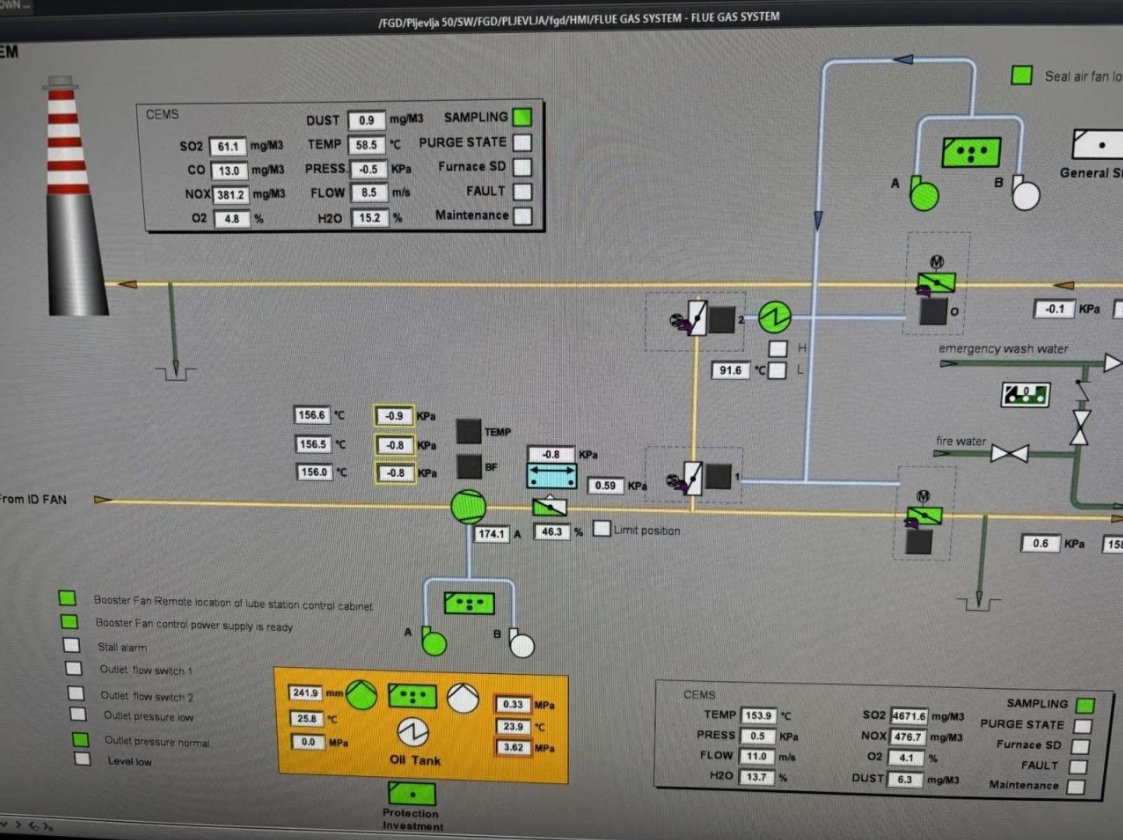Select seal air fan A
The width and height of the screenshot is (1123, 840).
pos(925,194)
